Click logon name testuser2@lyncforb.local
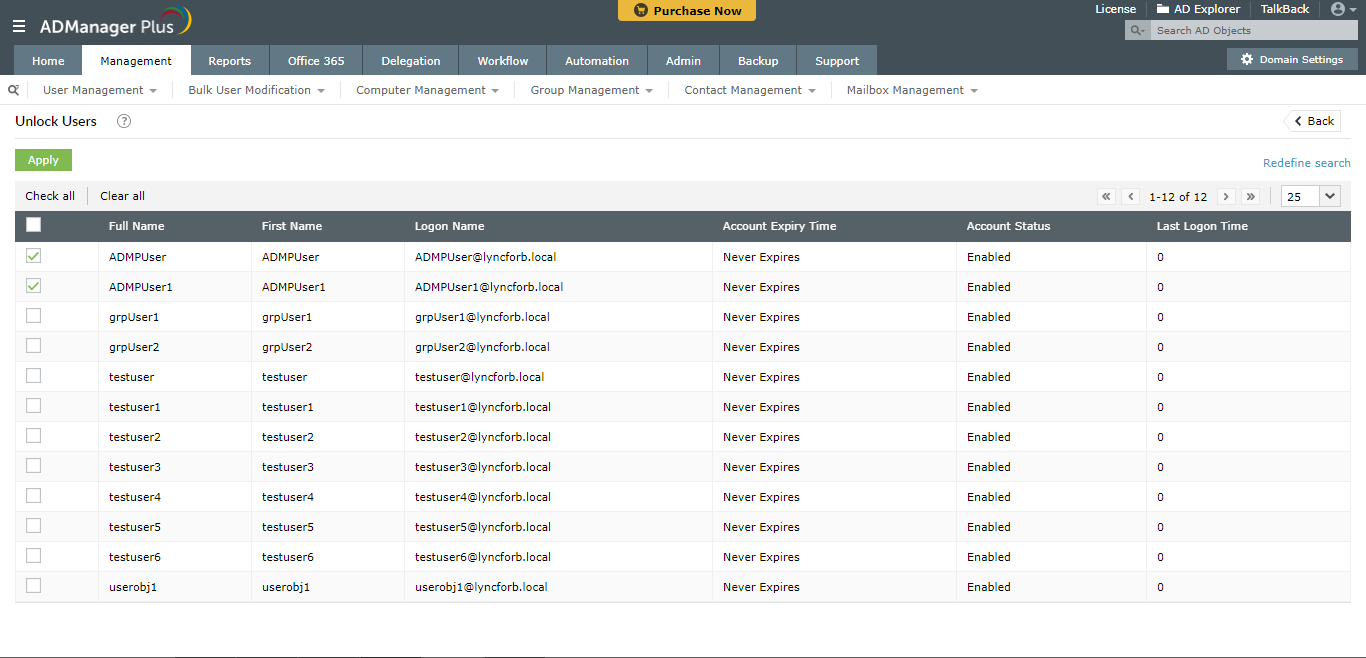 click(x=483, y=437)
